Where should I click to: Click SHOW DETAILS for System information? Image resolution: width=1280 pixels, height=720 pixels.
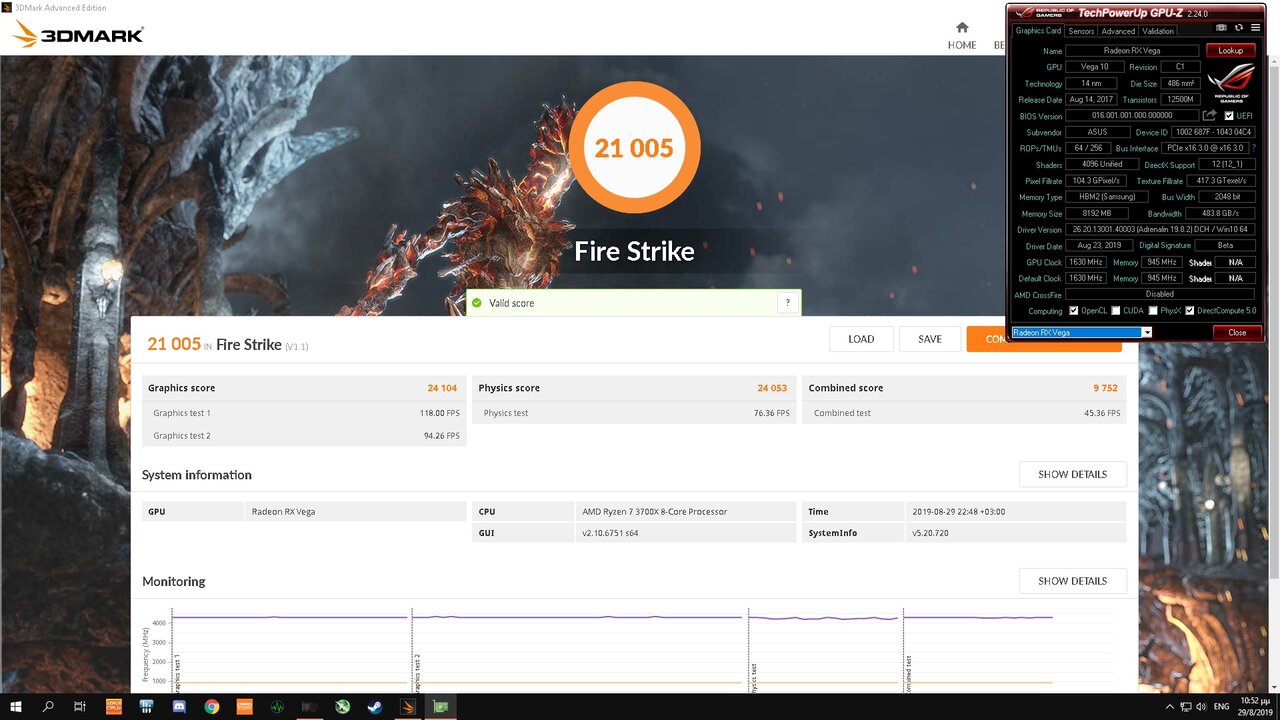tap(1073, 474)
